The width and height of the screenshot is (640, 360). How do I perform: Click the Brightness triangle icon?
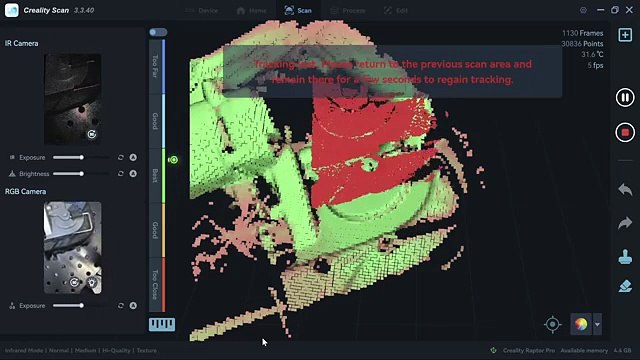12,173
